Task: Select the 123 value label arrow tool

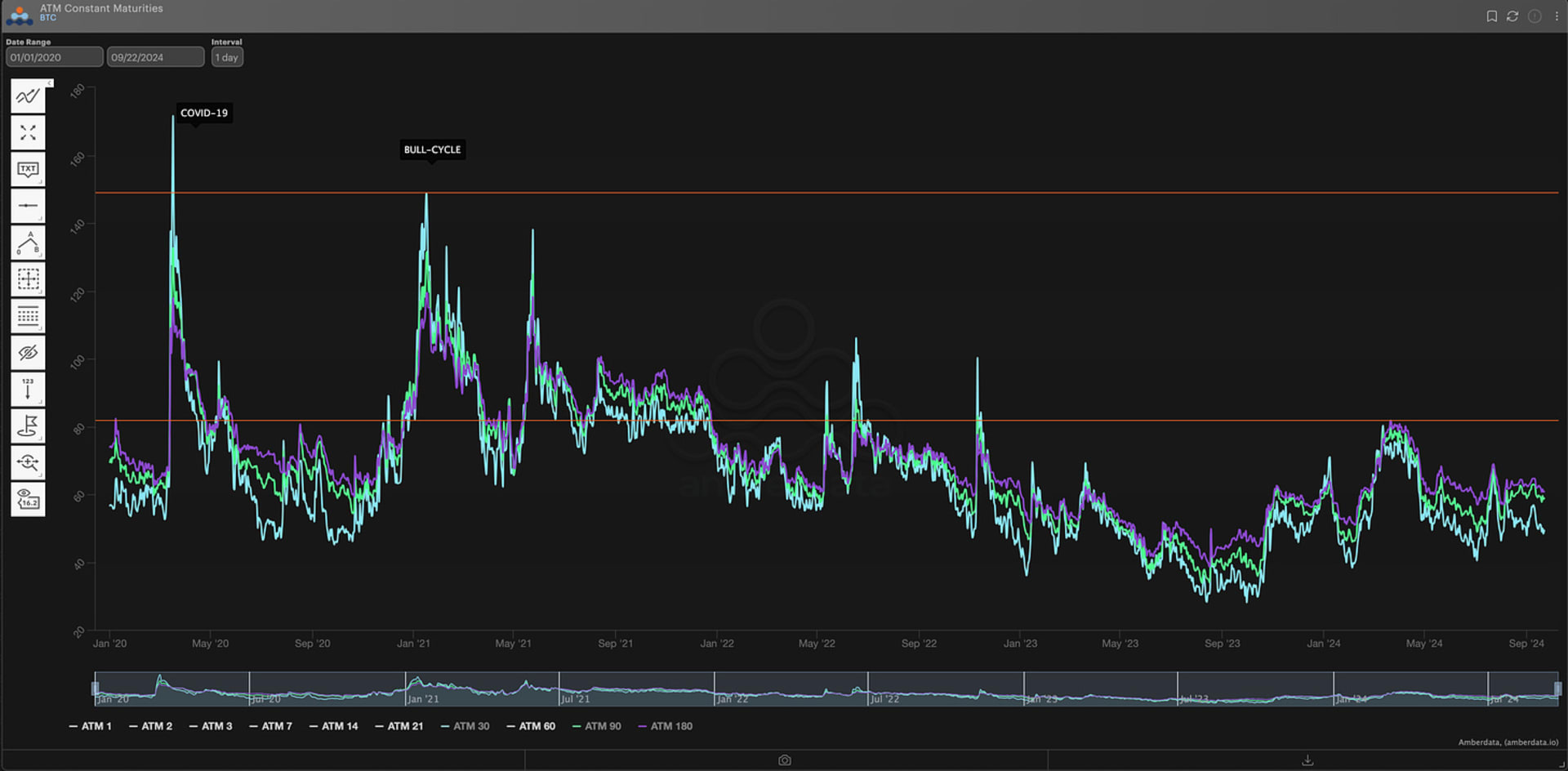Action: coord(28,390)
